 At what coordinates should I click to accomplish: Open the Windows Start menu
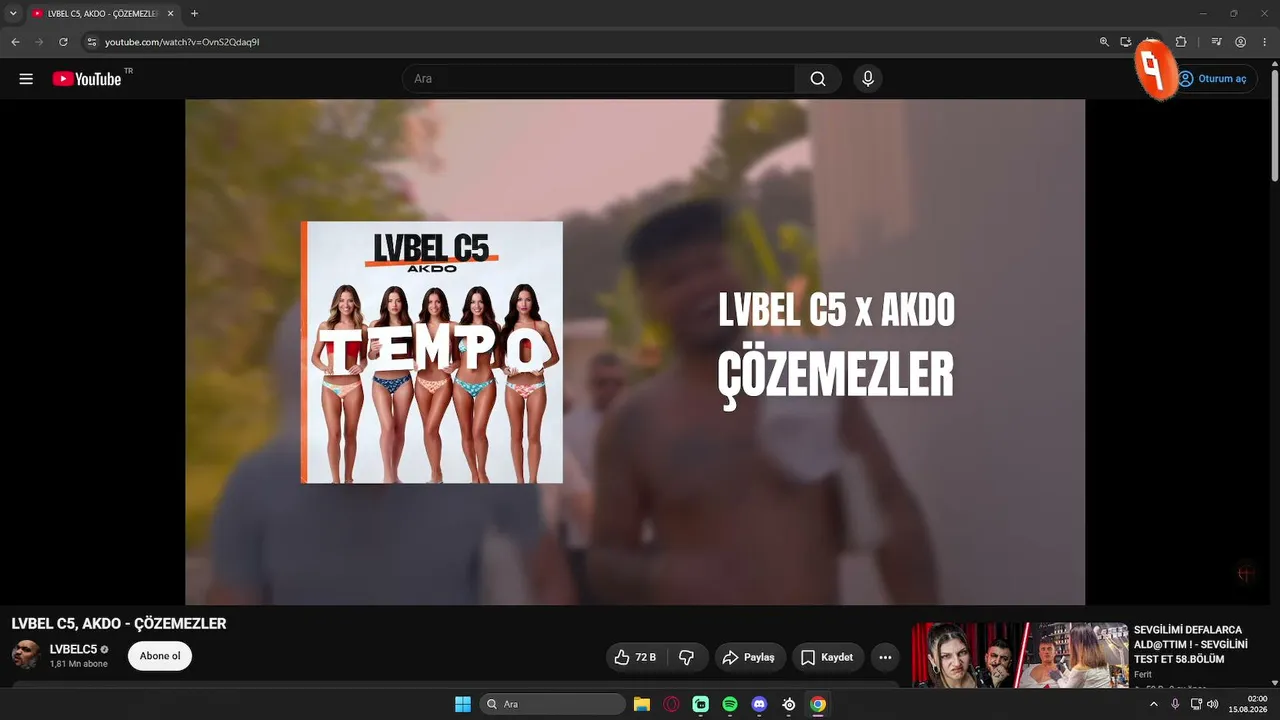click(463, 704)
